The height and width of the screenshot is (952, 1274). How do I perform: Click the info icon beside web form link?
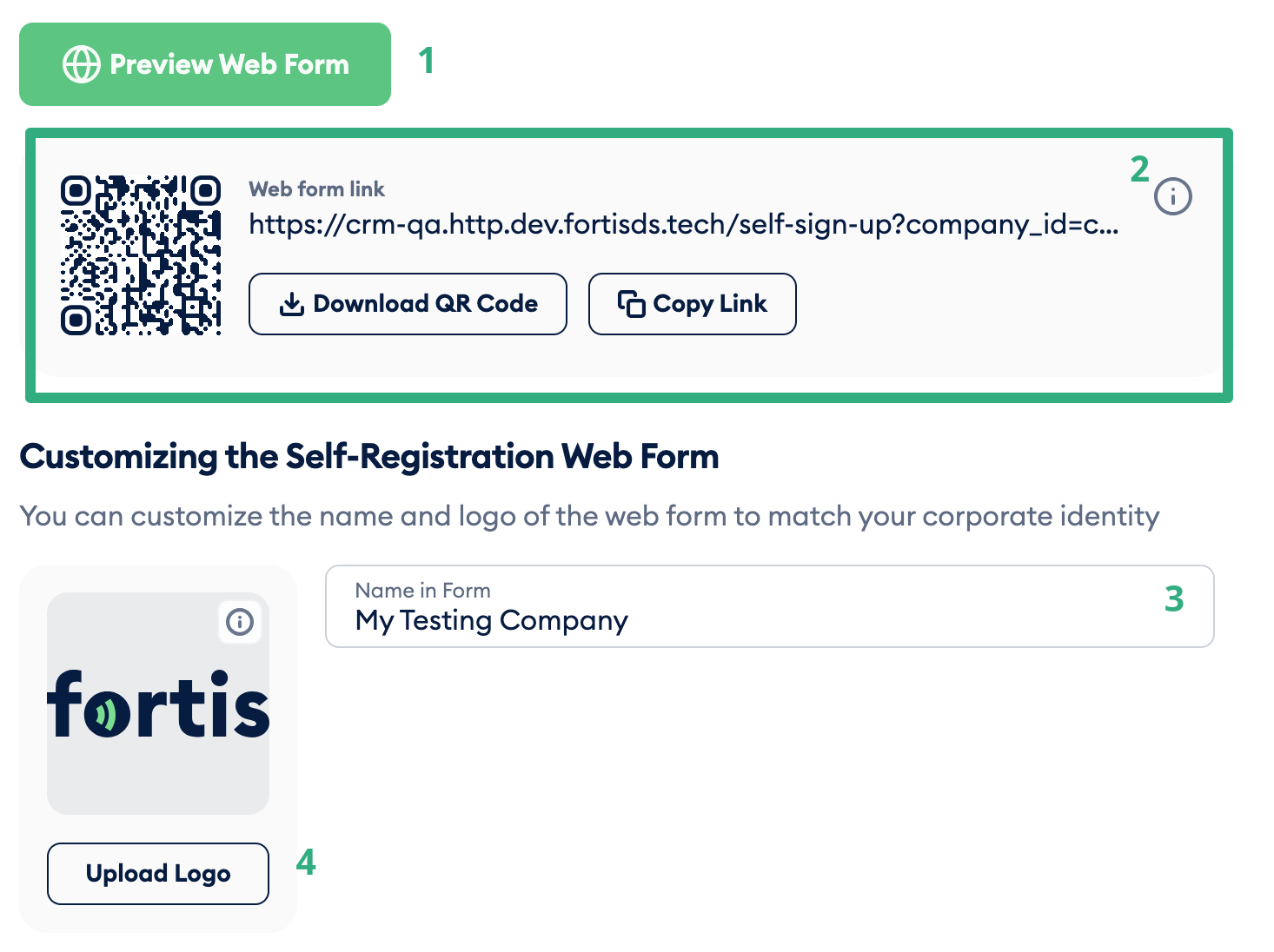click(x=1172, y=196)
